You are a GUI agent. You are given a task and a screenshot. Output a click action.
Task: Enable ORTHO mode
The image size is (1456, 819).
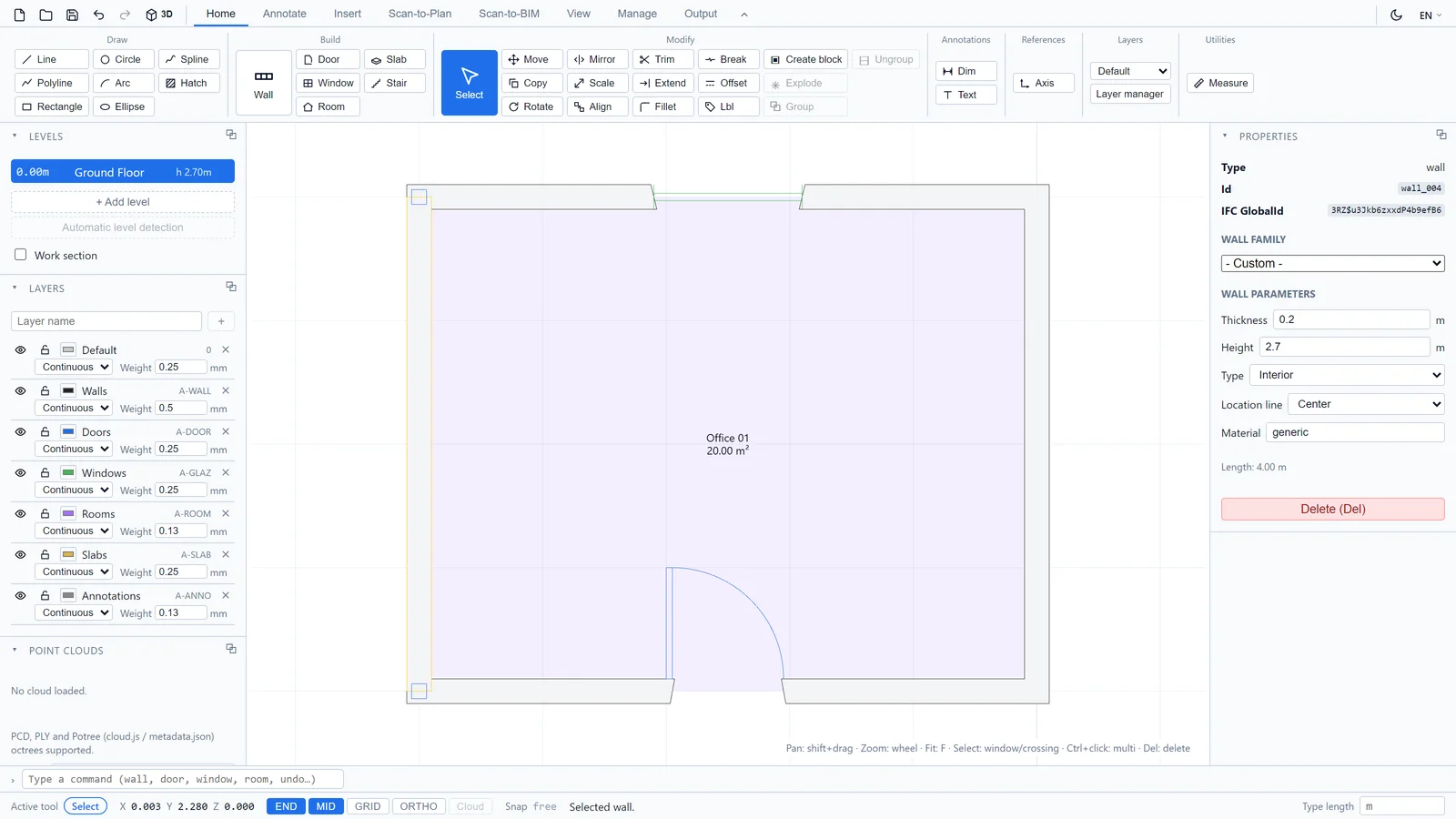pyautogui.click(x=419, y=806)
